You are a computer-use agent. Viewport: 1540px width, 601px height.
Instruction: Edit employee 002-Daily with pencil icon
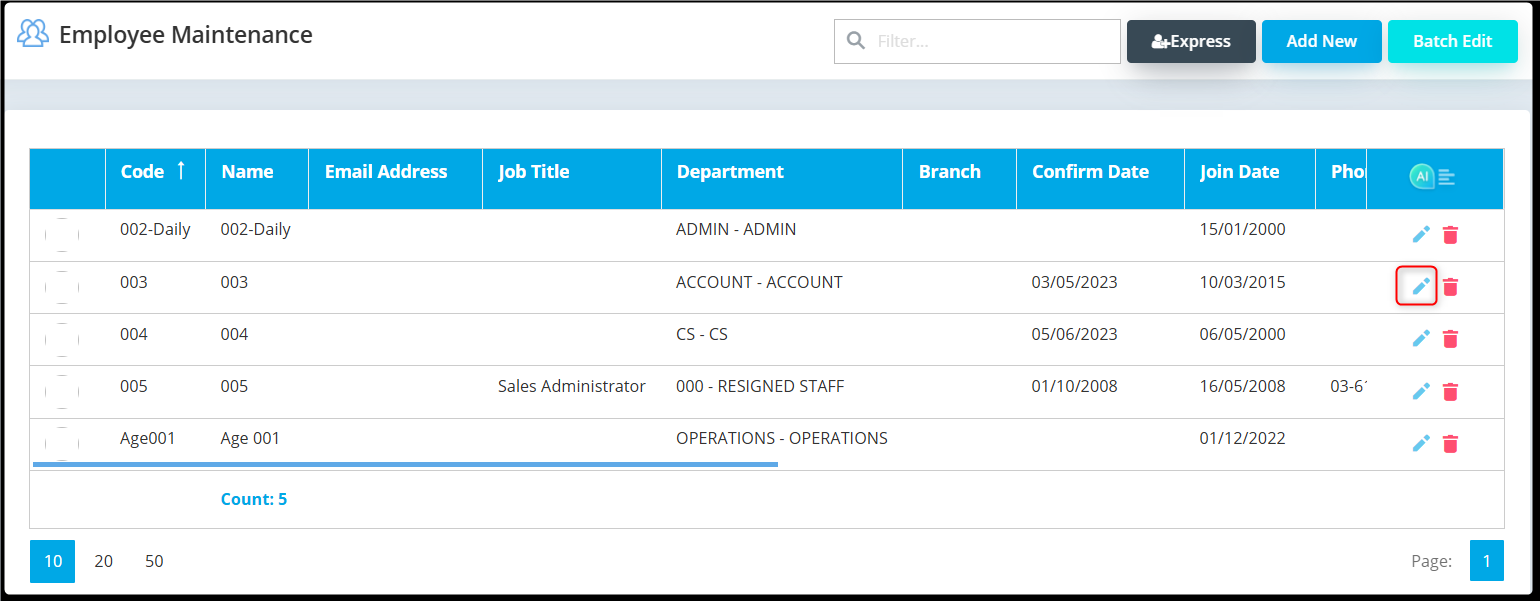tap(1421, 234)
